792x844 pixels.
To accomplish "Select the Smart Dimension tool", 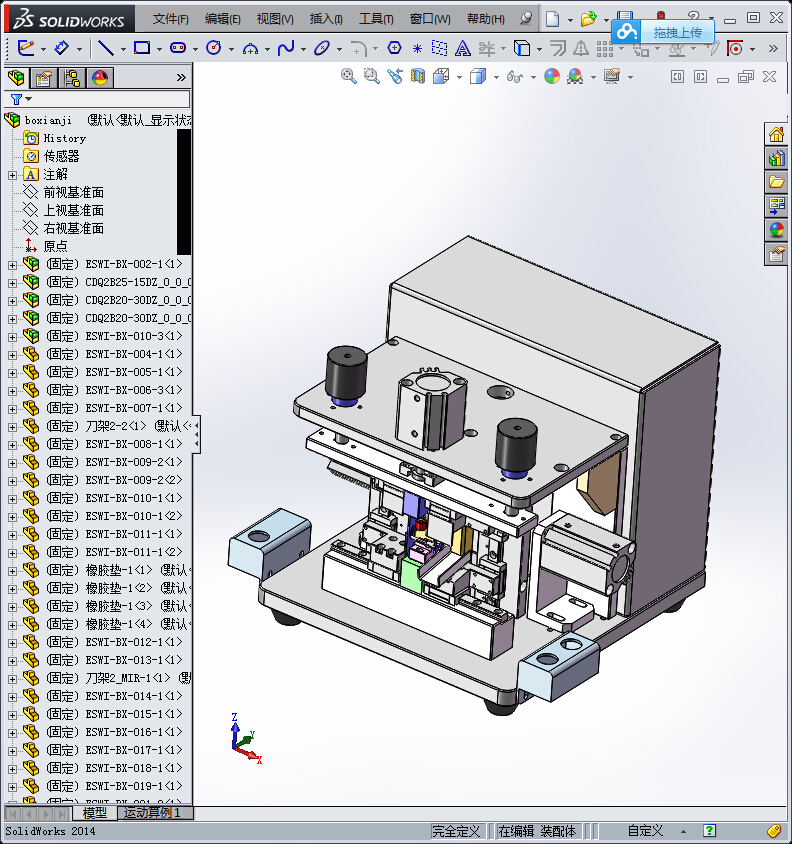I will (x=61, y=48).
